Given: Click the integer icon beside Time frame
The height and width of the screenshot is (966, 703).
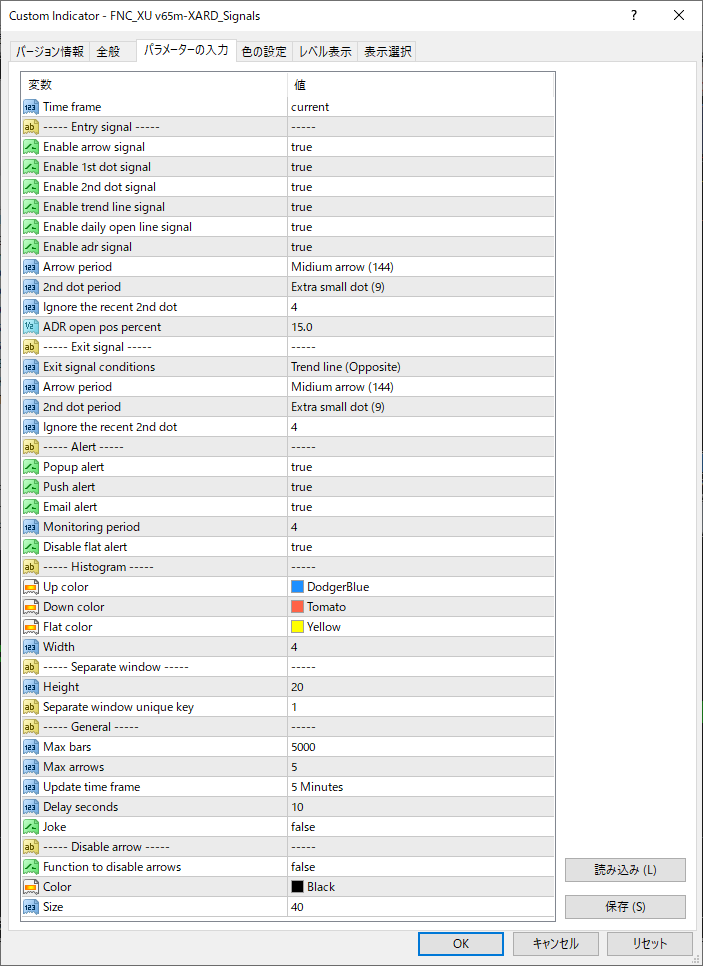Looking at the screenshot, I should click(x=30, y=107).
